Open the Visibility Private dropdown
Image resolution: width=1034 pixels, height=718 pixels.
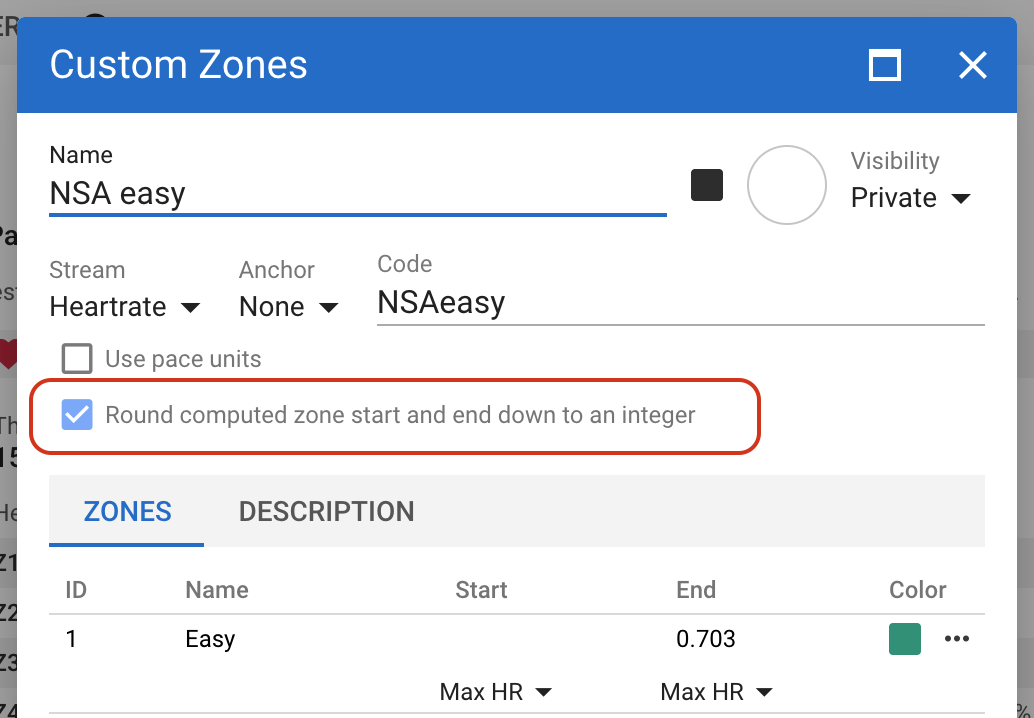tap(910, 198)
